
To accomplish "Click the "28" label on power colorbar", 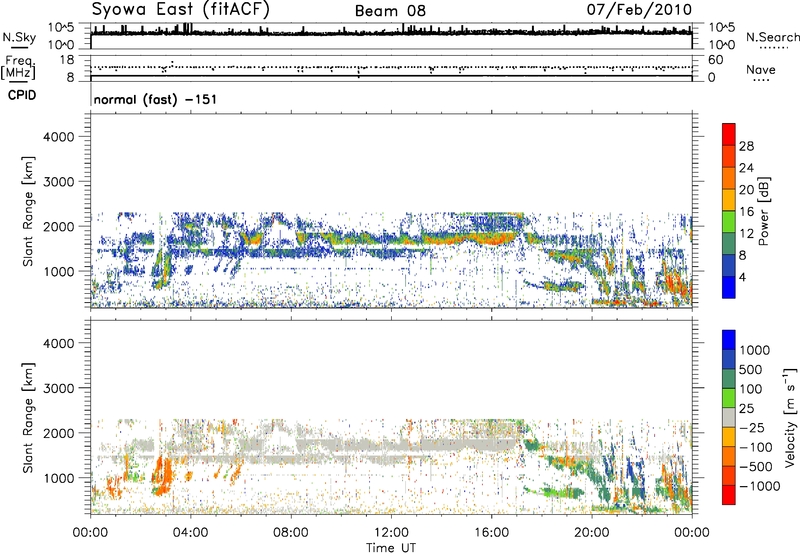I will coord(746,146).
